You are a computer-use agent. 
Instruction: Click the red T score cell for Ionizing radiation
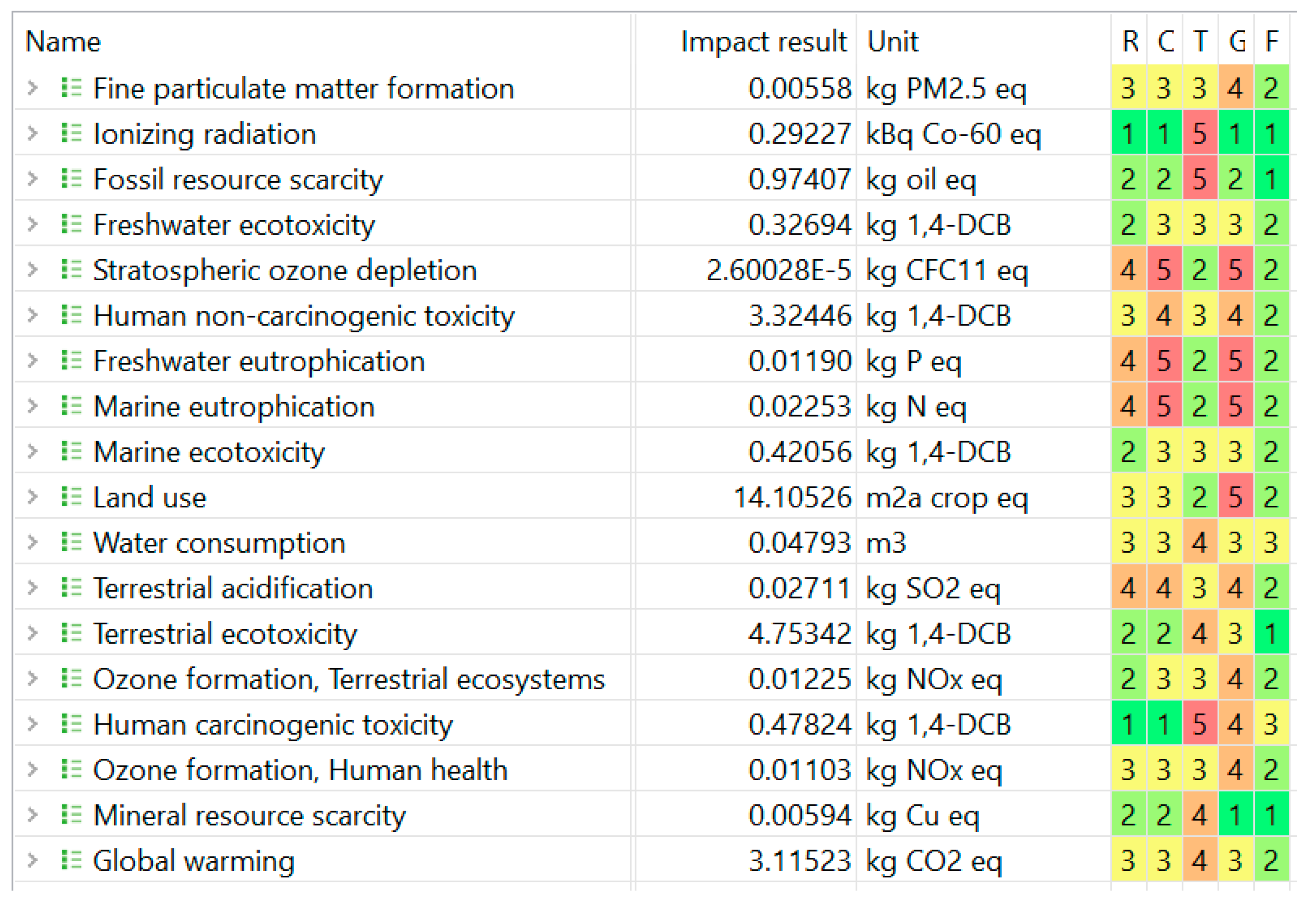coord(1199,133)
